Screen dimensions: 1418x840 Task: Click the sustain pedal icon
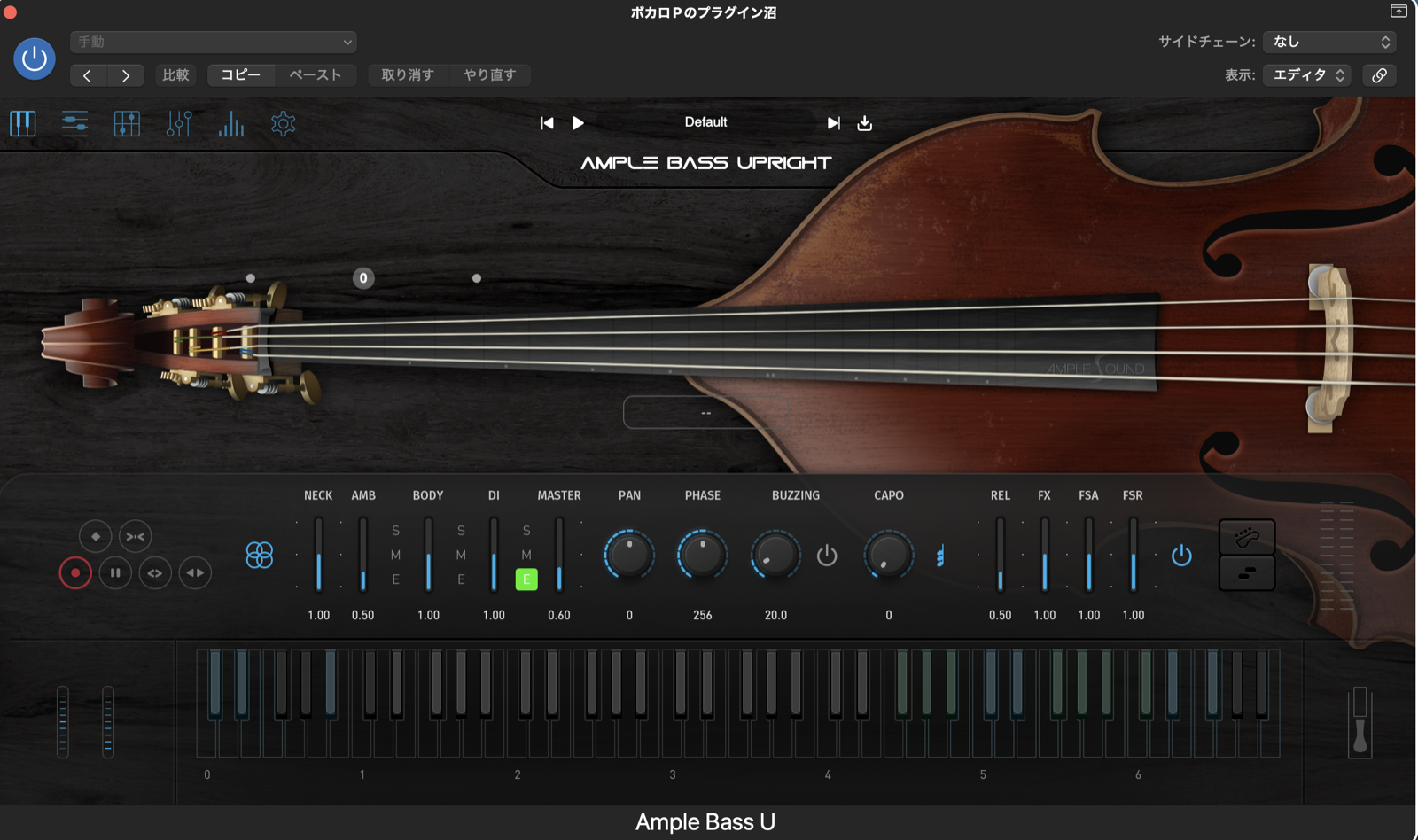coord(1360,722)
